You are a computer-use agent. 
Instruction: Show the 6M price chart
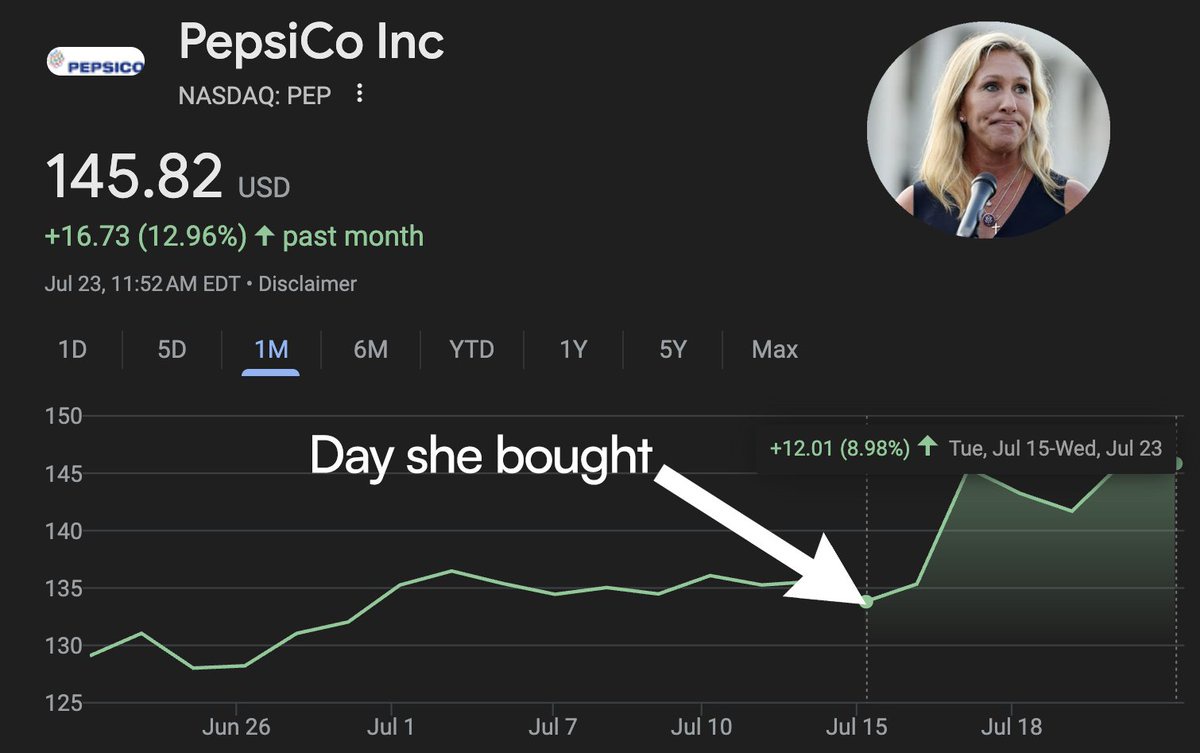(x=370, y=350)
